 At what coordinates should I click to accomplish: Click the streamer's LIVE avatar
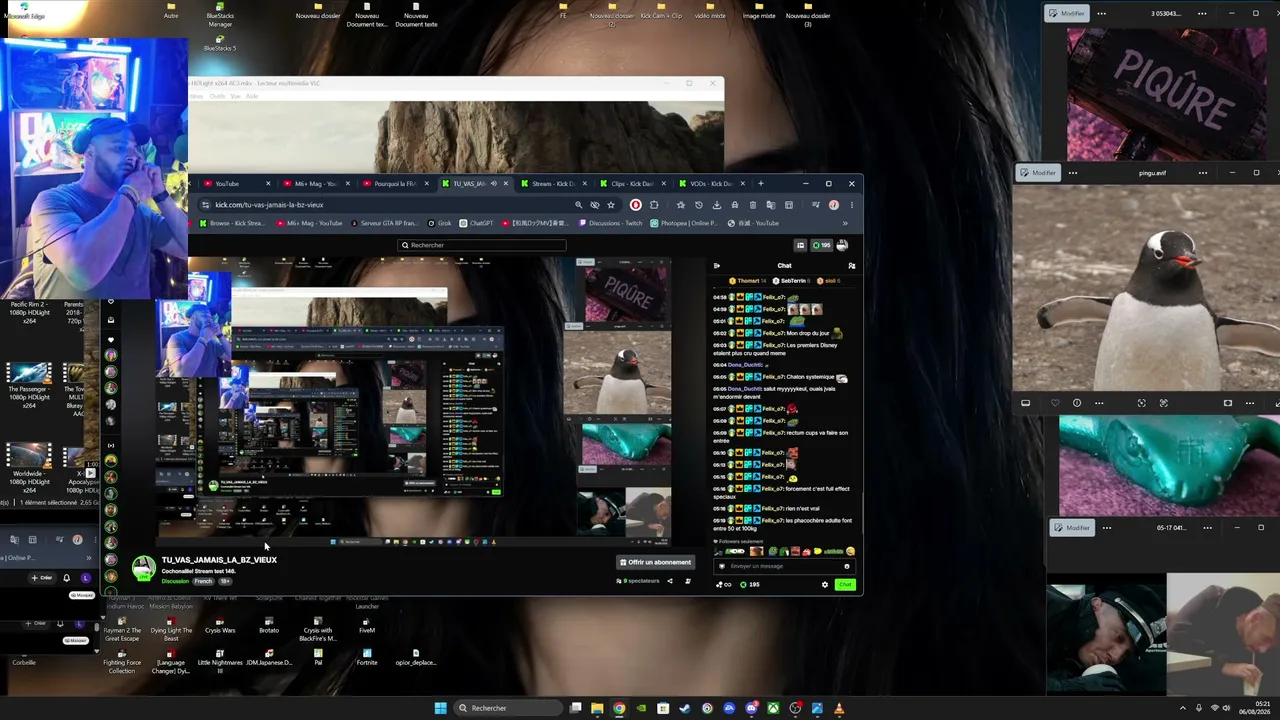click(144, 568)
